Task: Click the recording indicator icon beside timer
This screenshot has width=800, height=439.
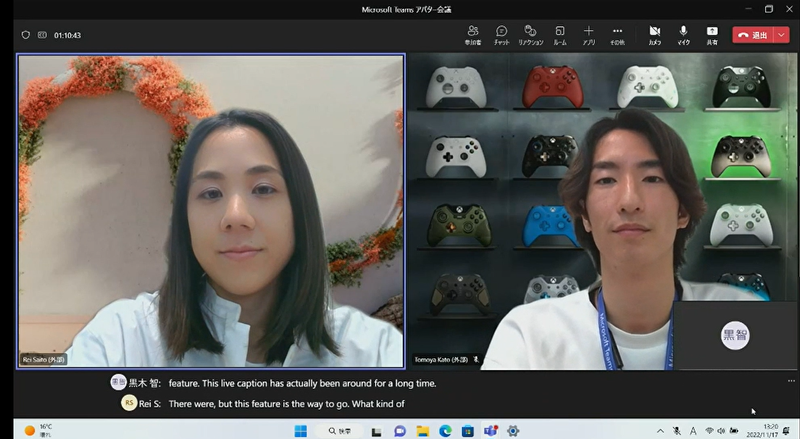Action: coord(42,35)
